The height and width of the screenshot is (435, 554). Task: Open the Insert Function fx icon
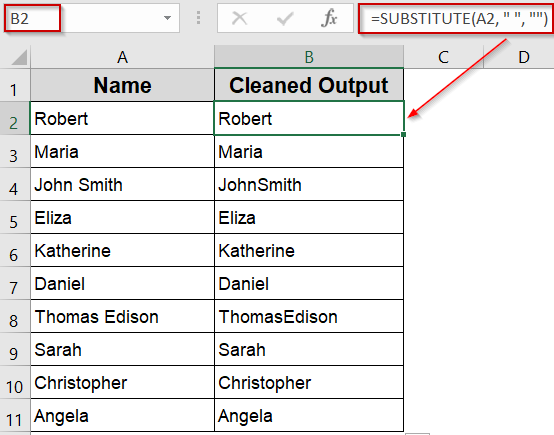tap(329, 18)
